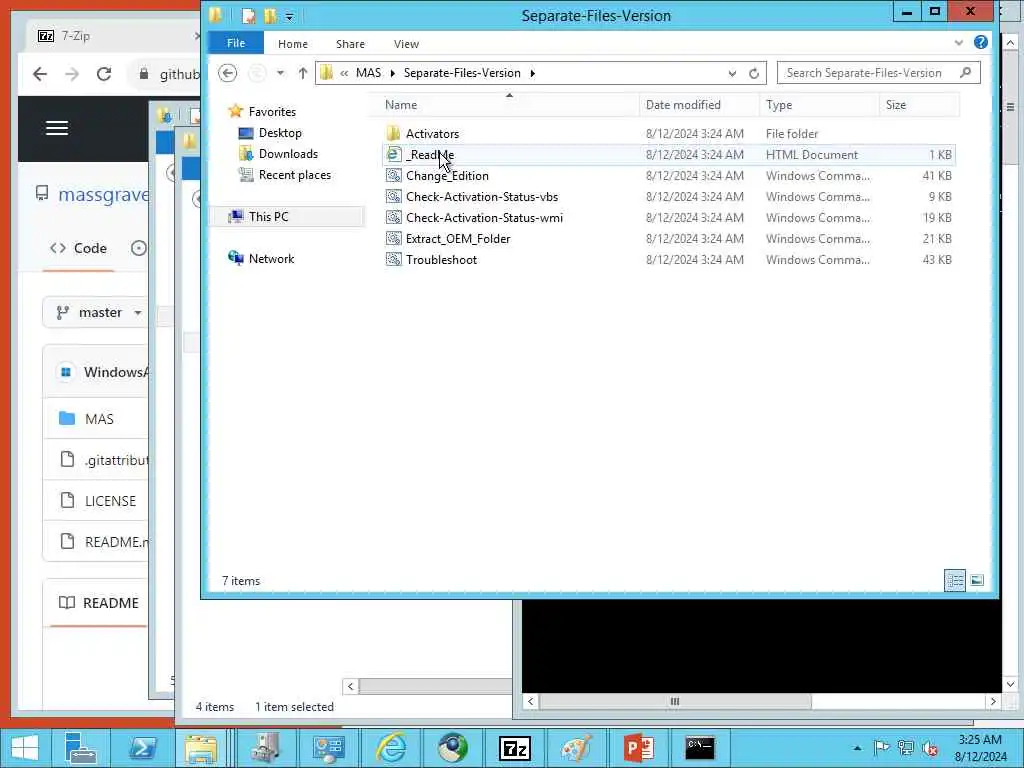
Task: Select the Extract_OEM_Folder script
Action: 458,238
